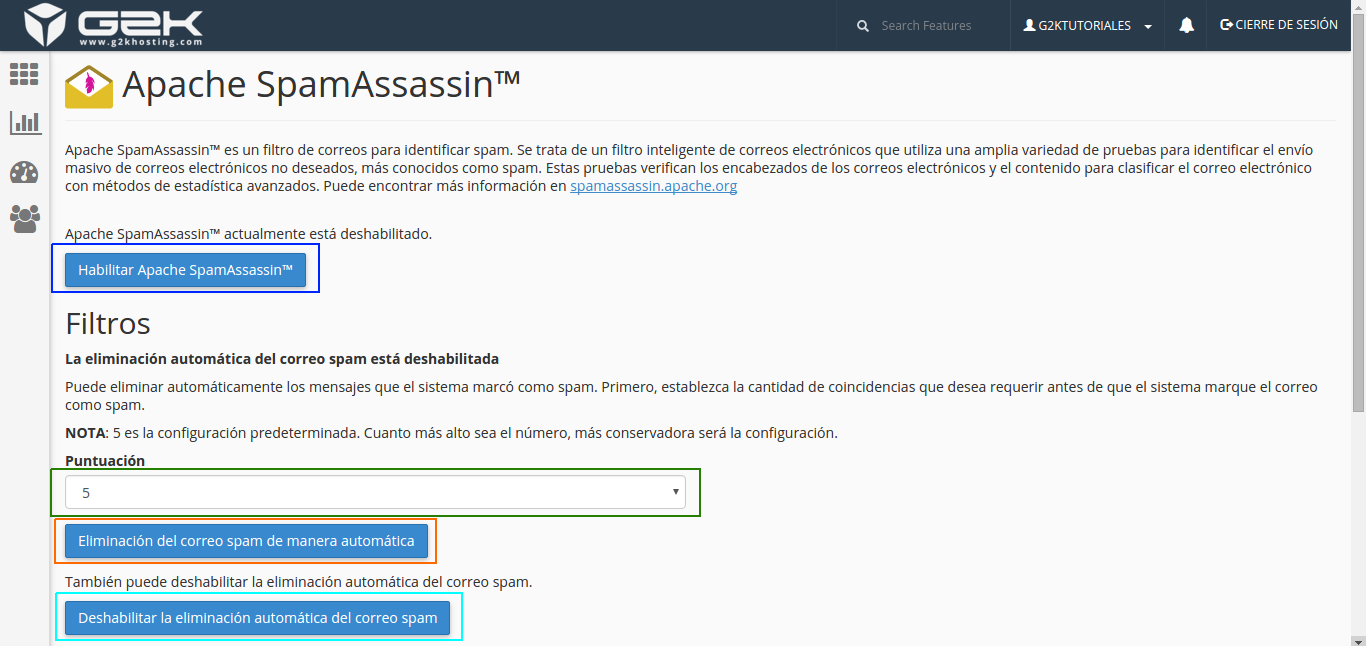Open user manager people icon in sidebar
The image size is (1366, 646).
tap(25, 218)
